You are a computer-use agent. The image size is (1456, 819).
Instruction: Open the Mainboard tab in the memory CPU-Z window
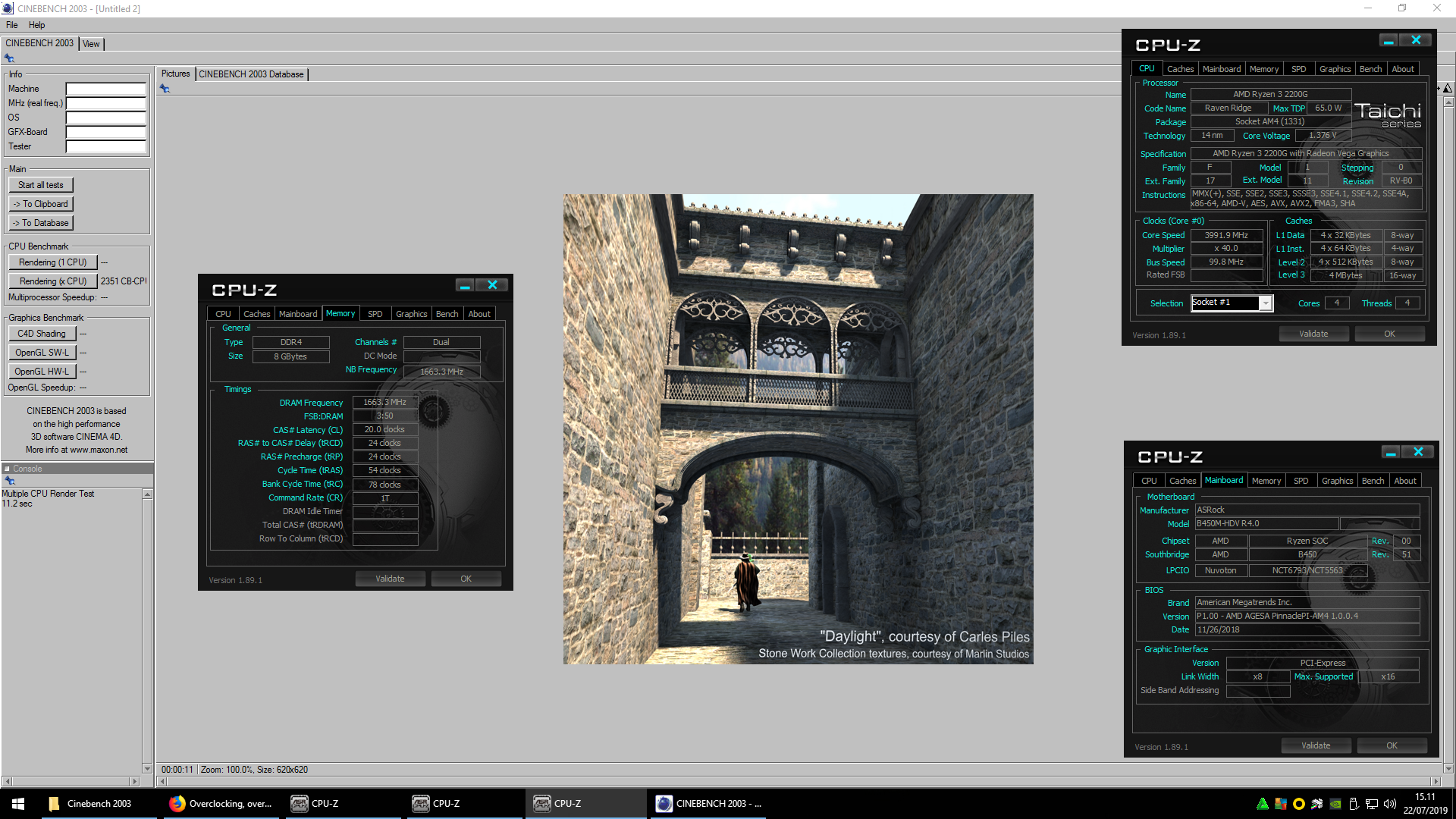(x=298, y=314)
